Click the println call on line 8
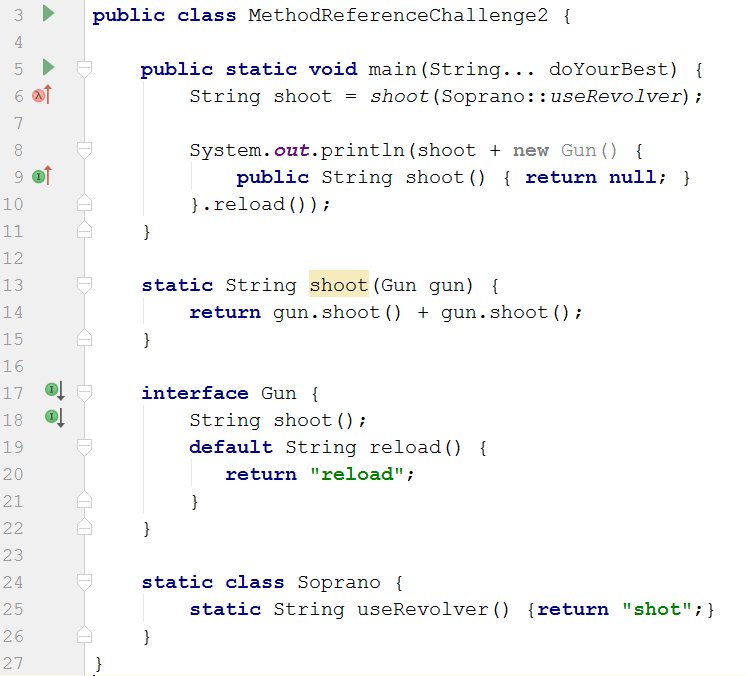 pyautogui.click(x=362, y=150)
